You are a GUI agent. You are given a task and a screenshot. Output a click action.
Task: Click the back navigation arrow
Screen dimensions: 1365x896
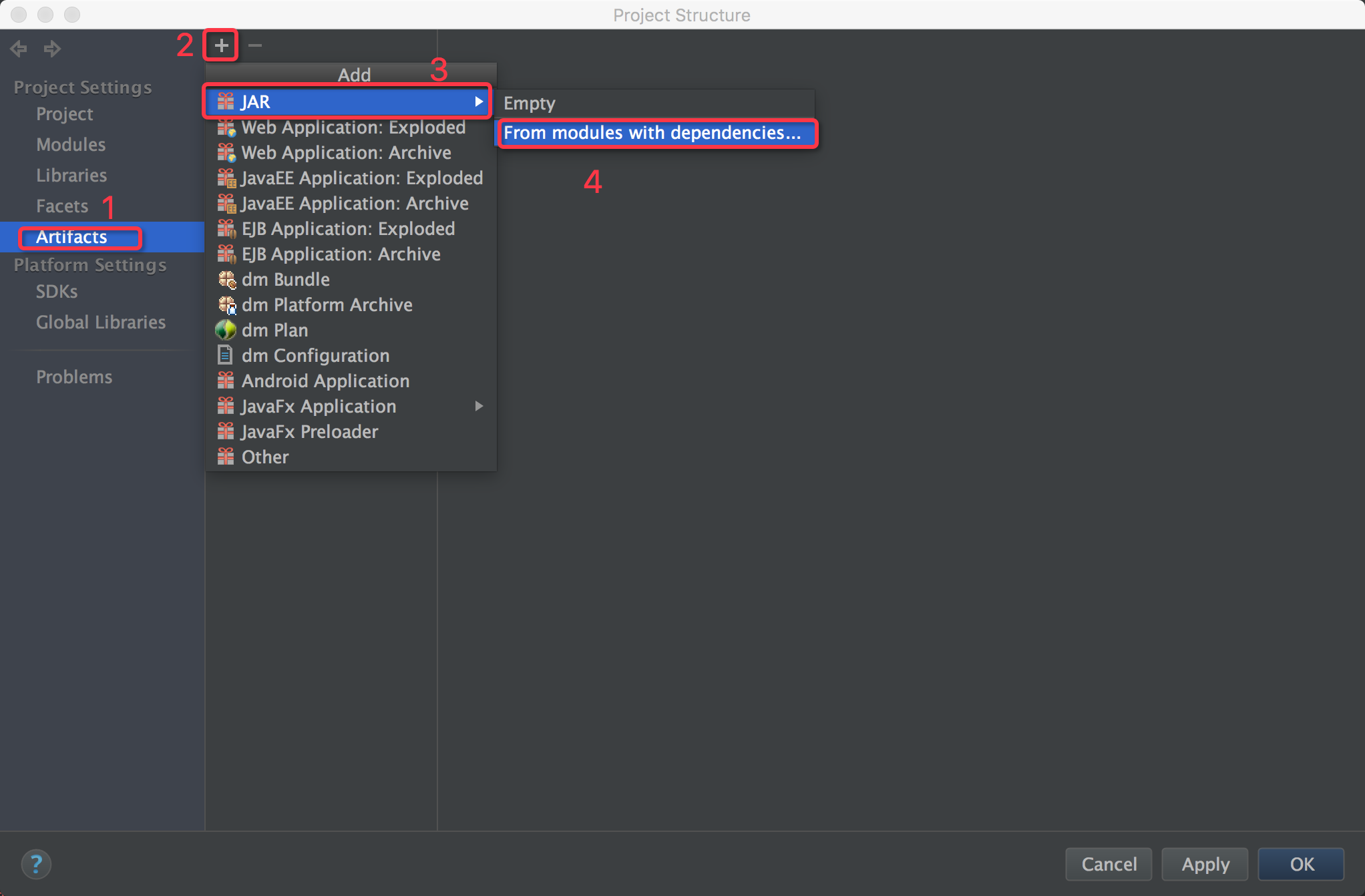coord(20,47)
